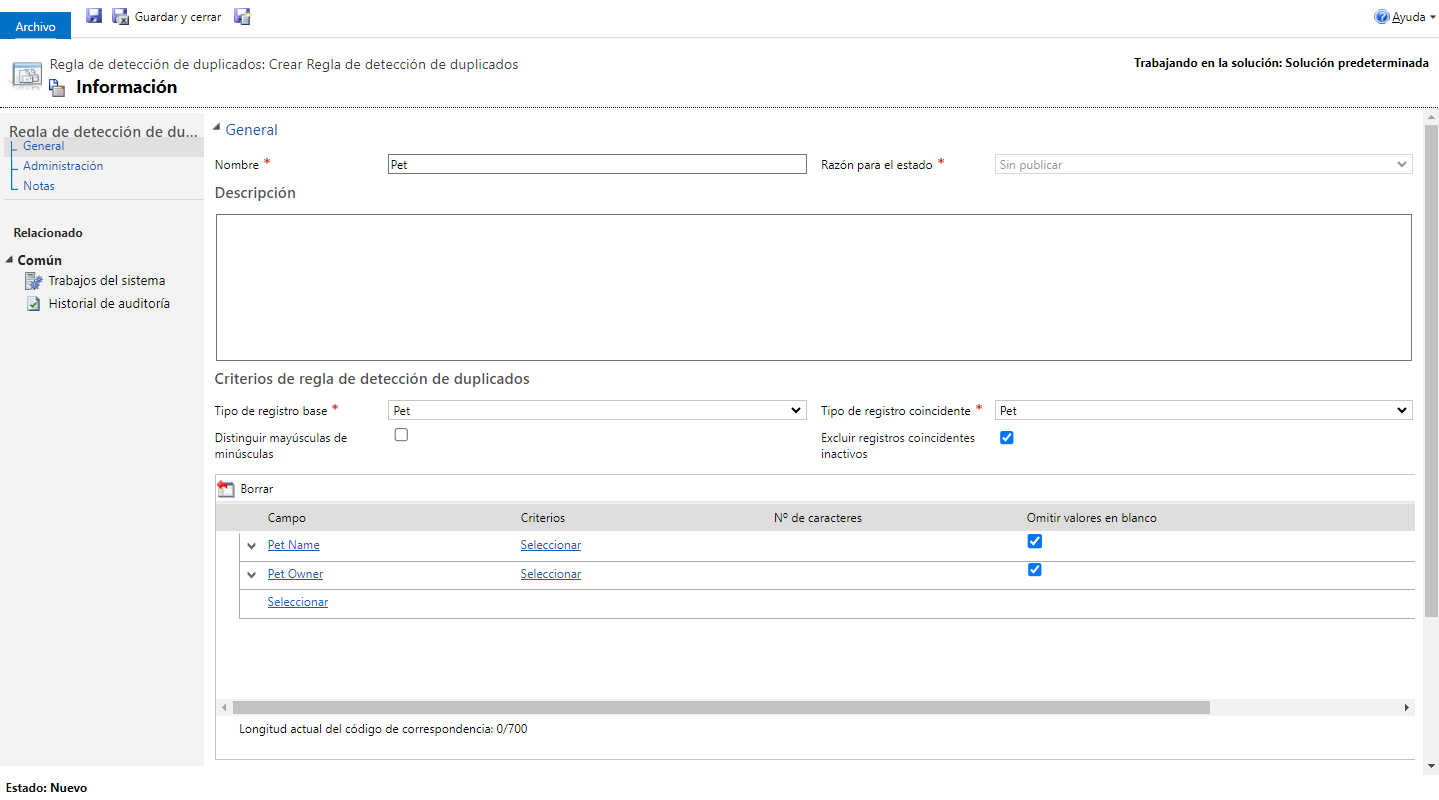Collapse the Común group
The height and width of the screenshot is (800, 1439).
[10, 260]
